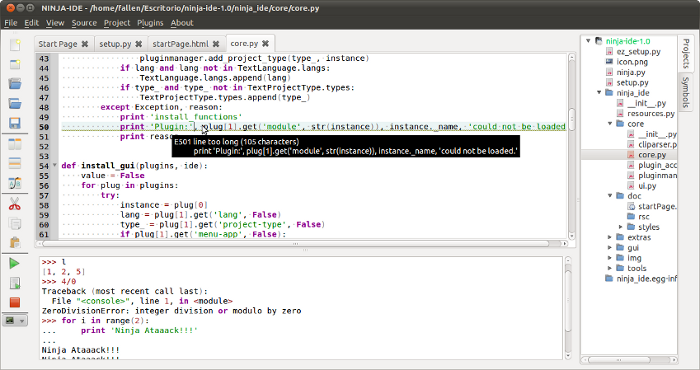Switch to the setup.py tab
This screenshot has width=700, height=370.
(x=121, y=44)
